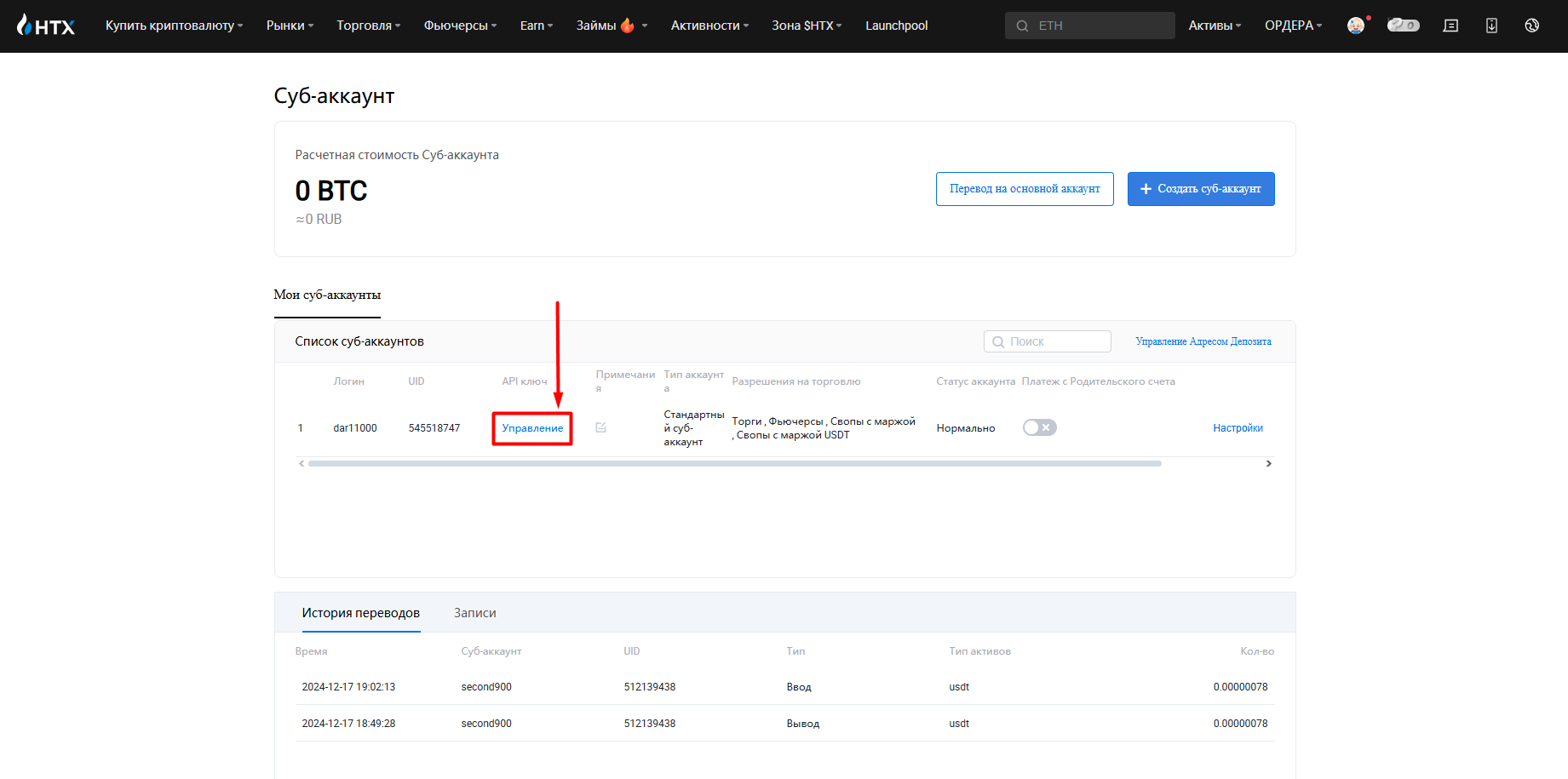1568x779 pixels.
Task: Toggle parent account payment switch for dar11000
Action: pyautogui.click(x=1039, y=427)
